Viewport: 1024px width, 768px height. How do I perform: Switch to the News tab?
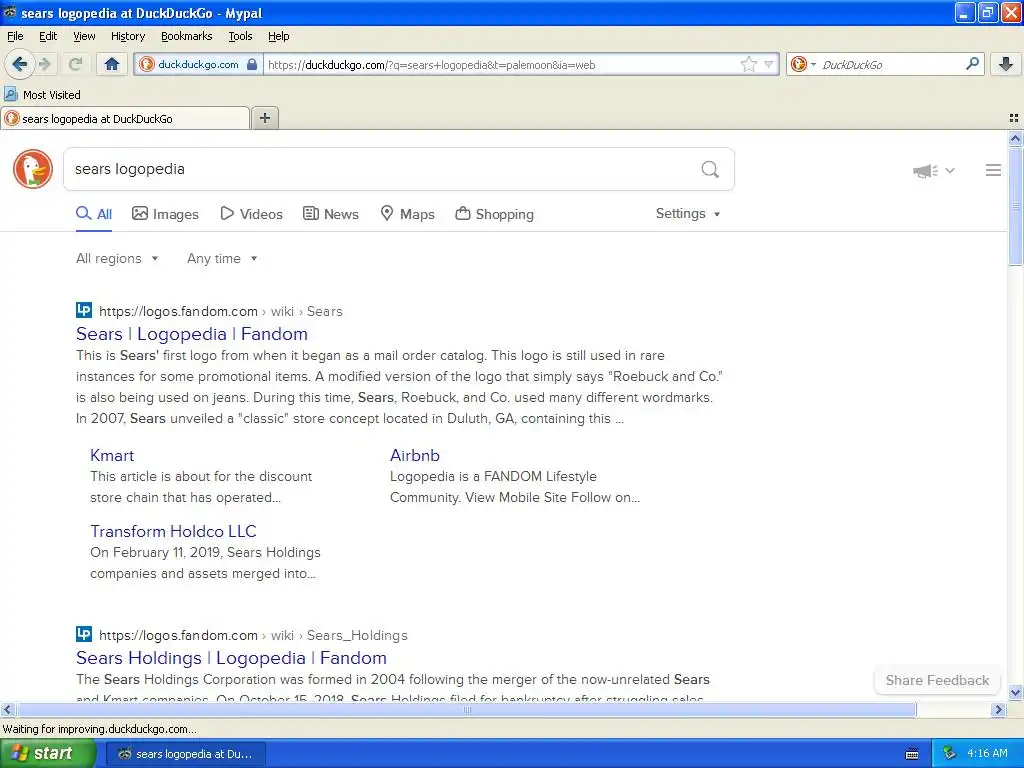(331, 214)
